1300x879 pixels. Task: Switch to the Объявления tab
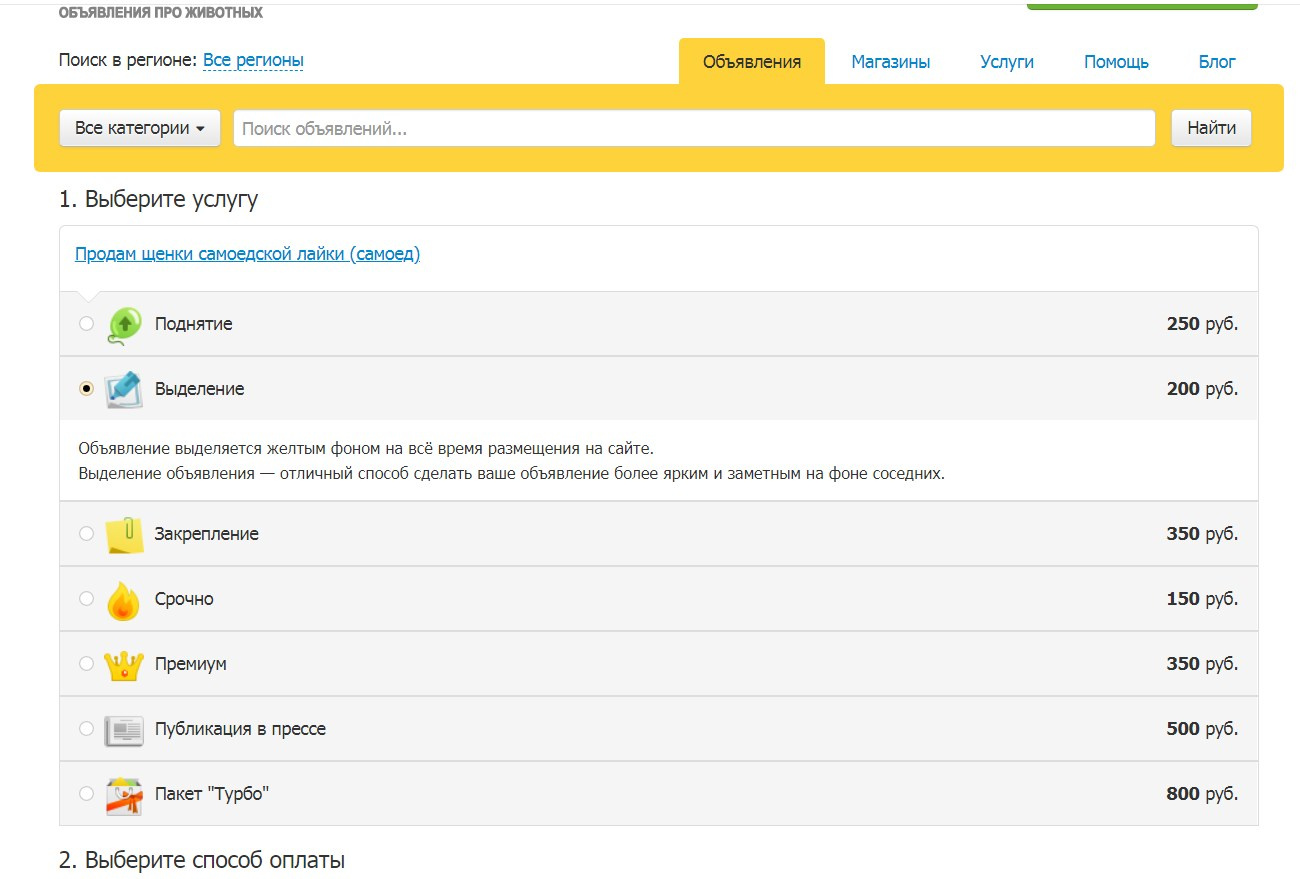click(x=752, y=62)
